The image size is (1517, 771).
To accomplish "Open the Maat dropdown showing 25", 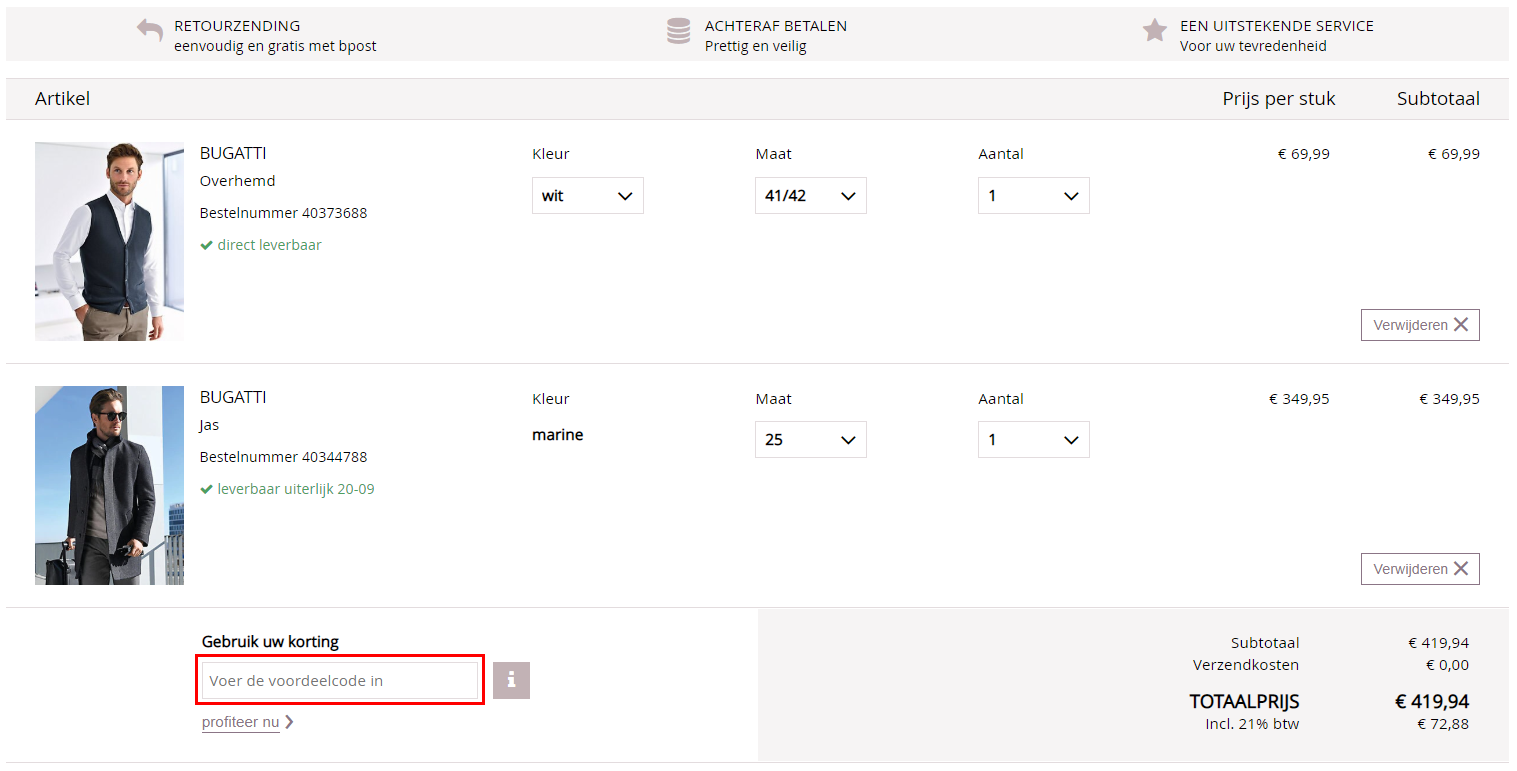I will (811, 440).
